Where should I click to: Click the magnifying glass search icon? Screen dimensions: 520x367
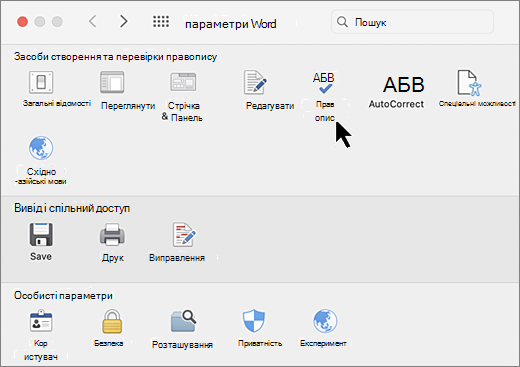pos(342,22)
